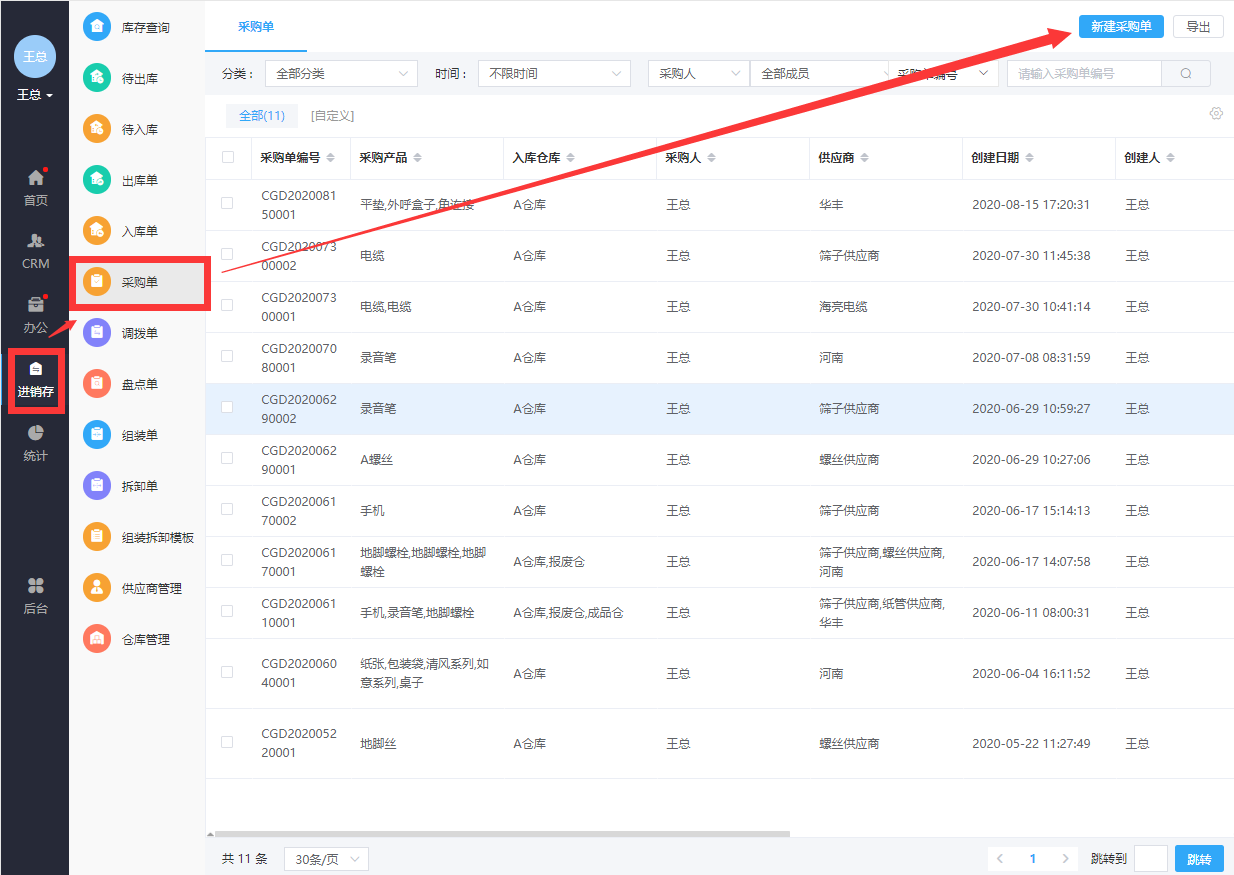
Task: Open 库存查询 inventory query icon
Action: (x=97, y=27)
